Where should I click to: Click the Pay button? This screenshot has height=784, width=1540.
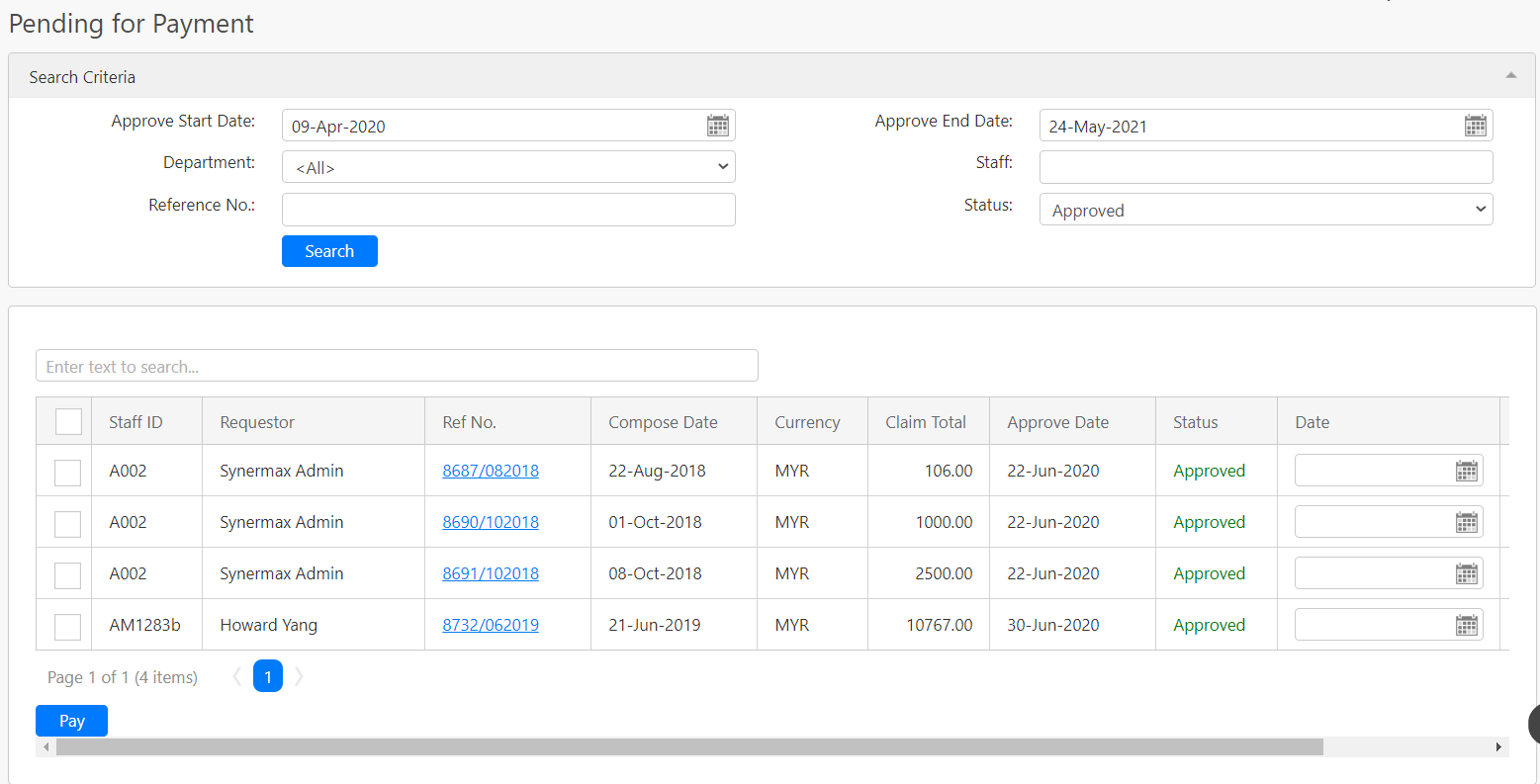[71, 721]
